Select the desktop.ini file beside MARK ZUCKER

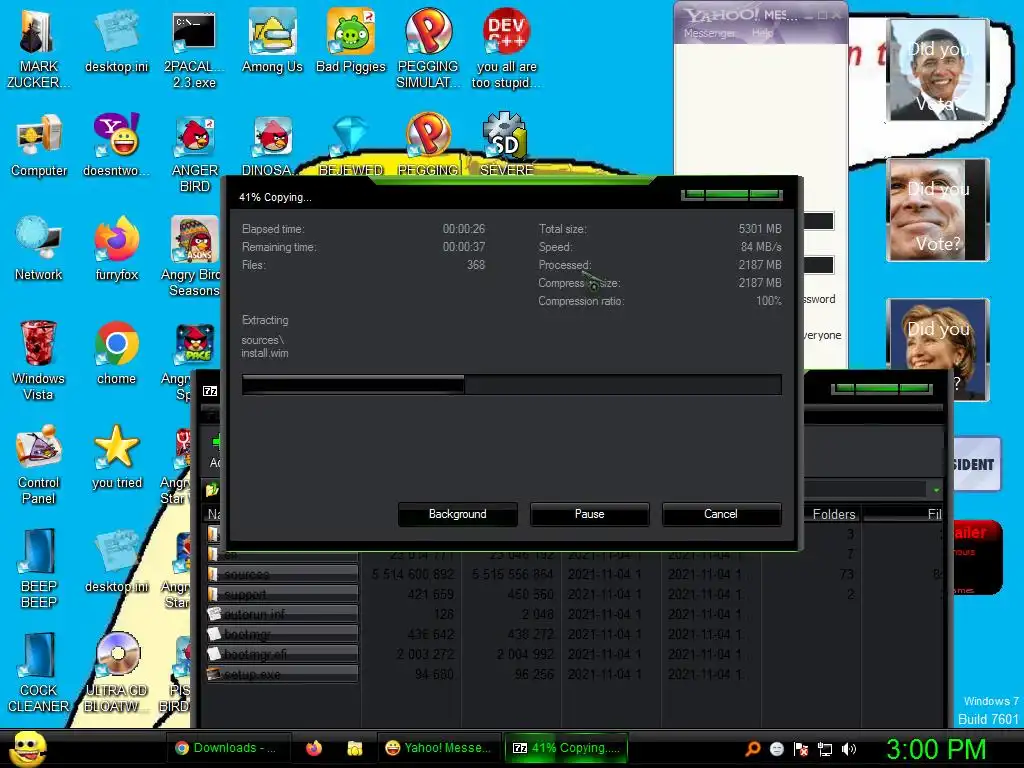116,42
